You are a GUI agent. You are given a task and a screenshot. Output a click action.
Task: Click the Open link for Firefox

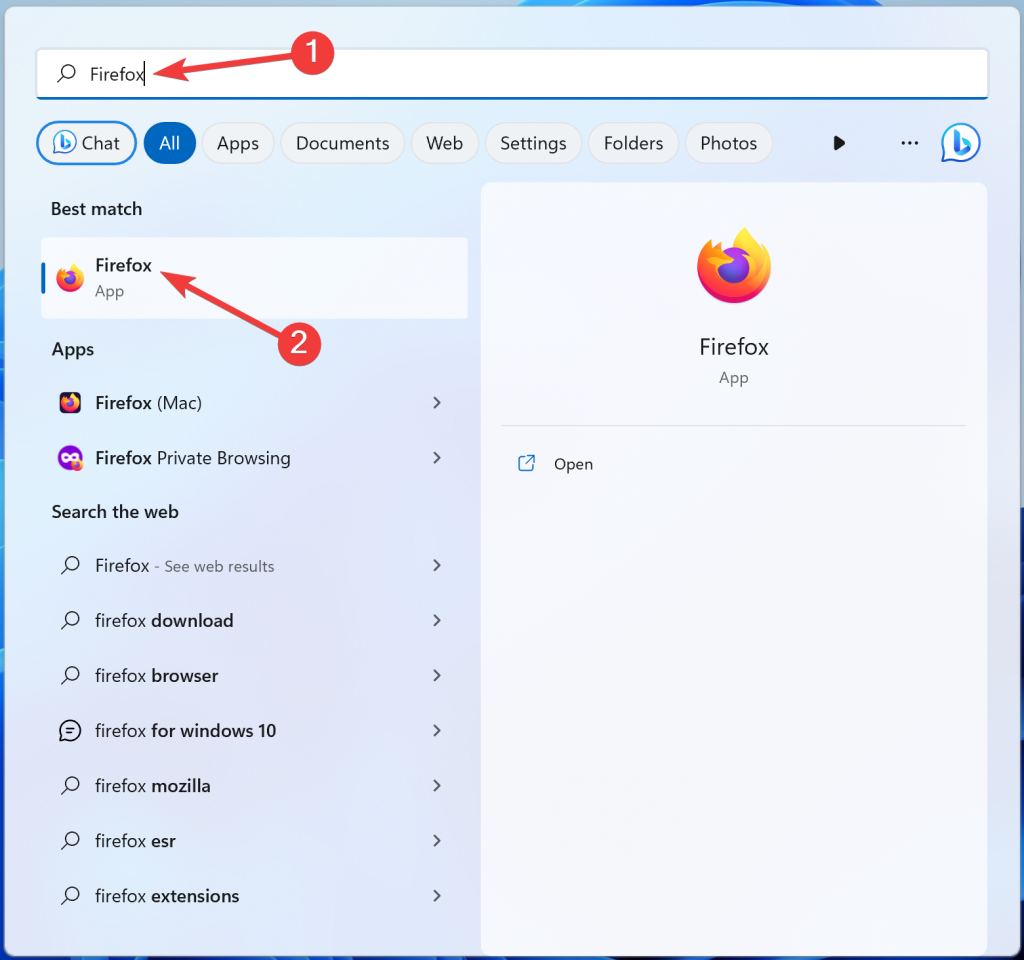click(x=573, y=463)
